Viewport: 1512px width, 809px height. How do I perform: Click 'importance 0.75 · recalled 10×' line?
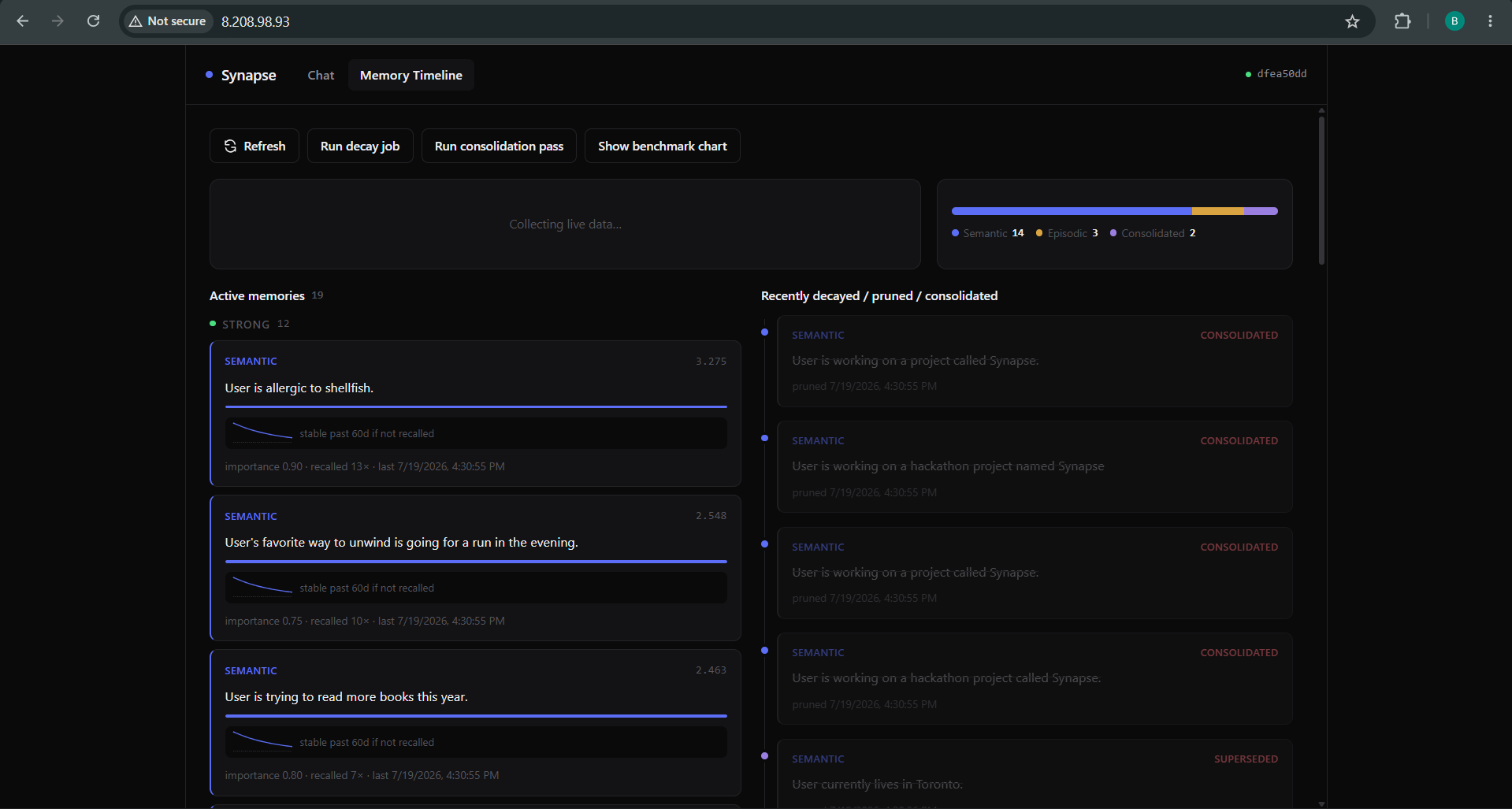(x=364, y=622)
